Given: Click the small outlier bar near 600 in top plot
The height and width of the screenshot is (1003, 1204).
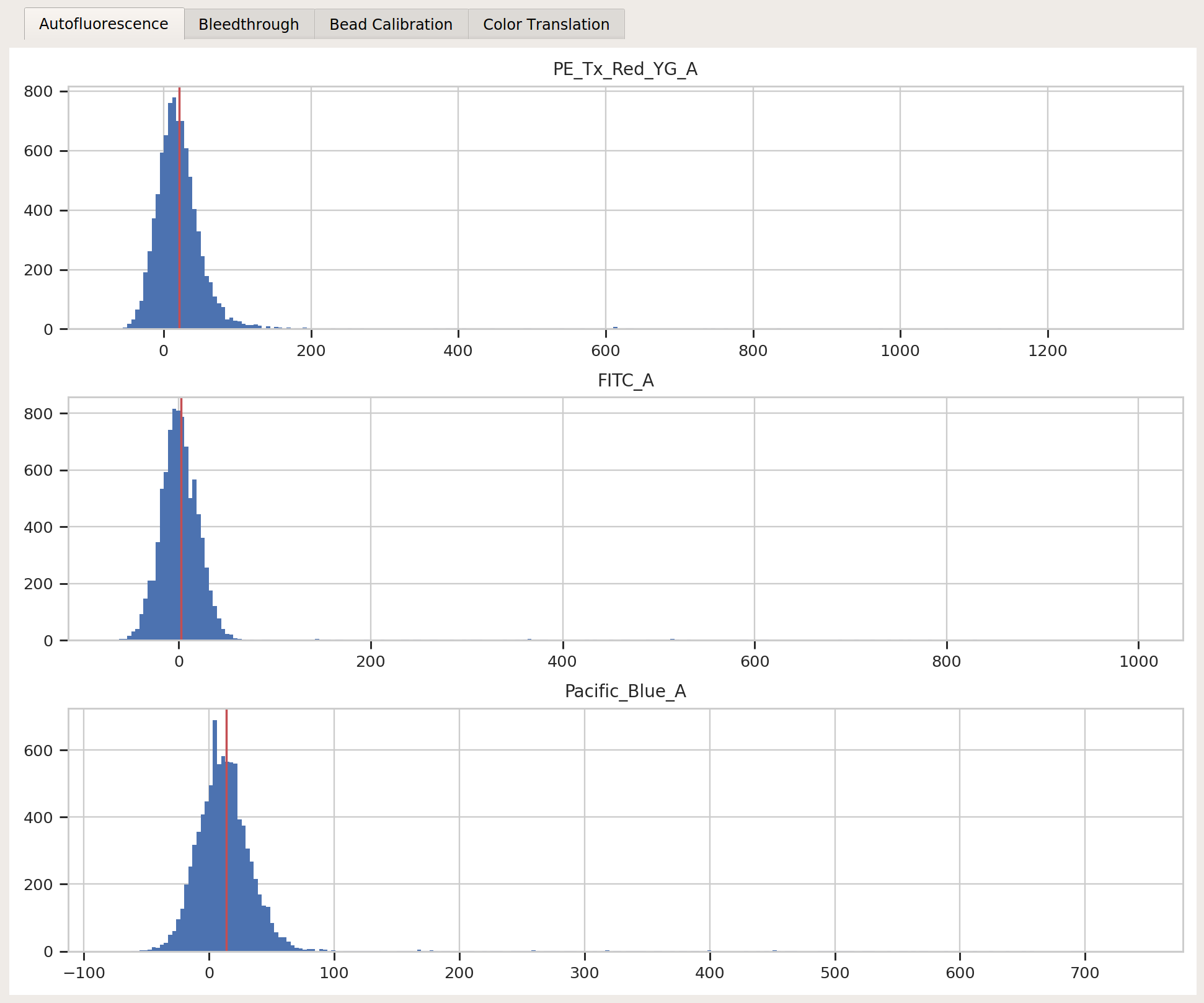Looking at the screenshot, I should pyautogui.click(x=615, y=328).
